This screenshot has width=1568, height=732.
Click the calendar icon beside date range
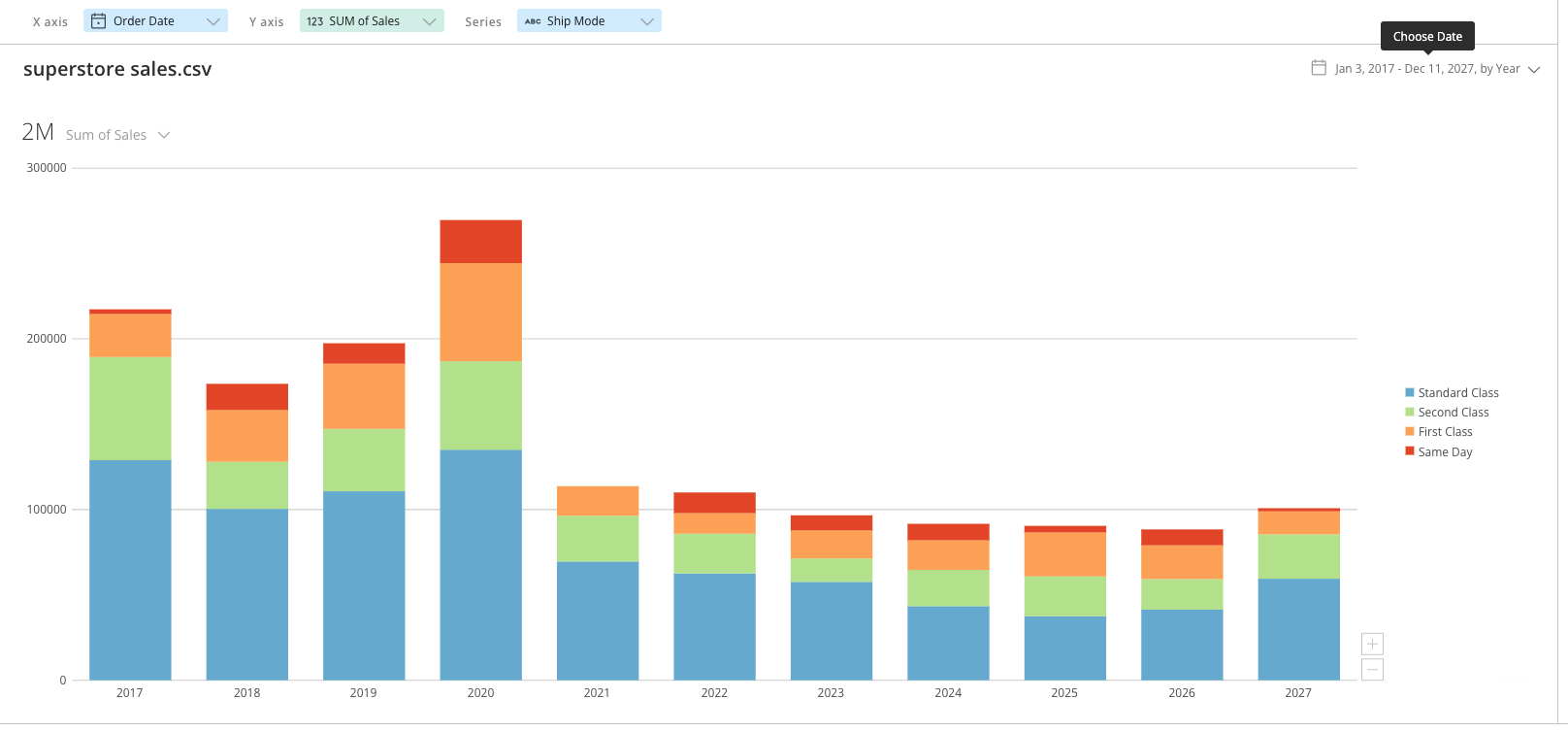(x=1319, y=68)
